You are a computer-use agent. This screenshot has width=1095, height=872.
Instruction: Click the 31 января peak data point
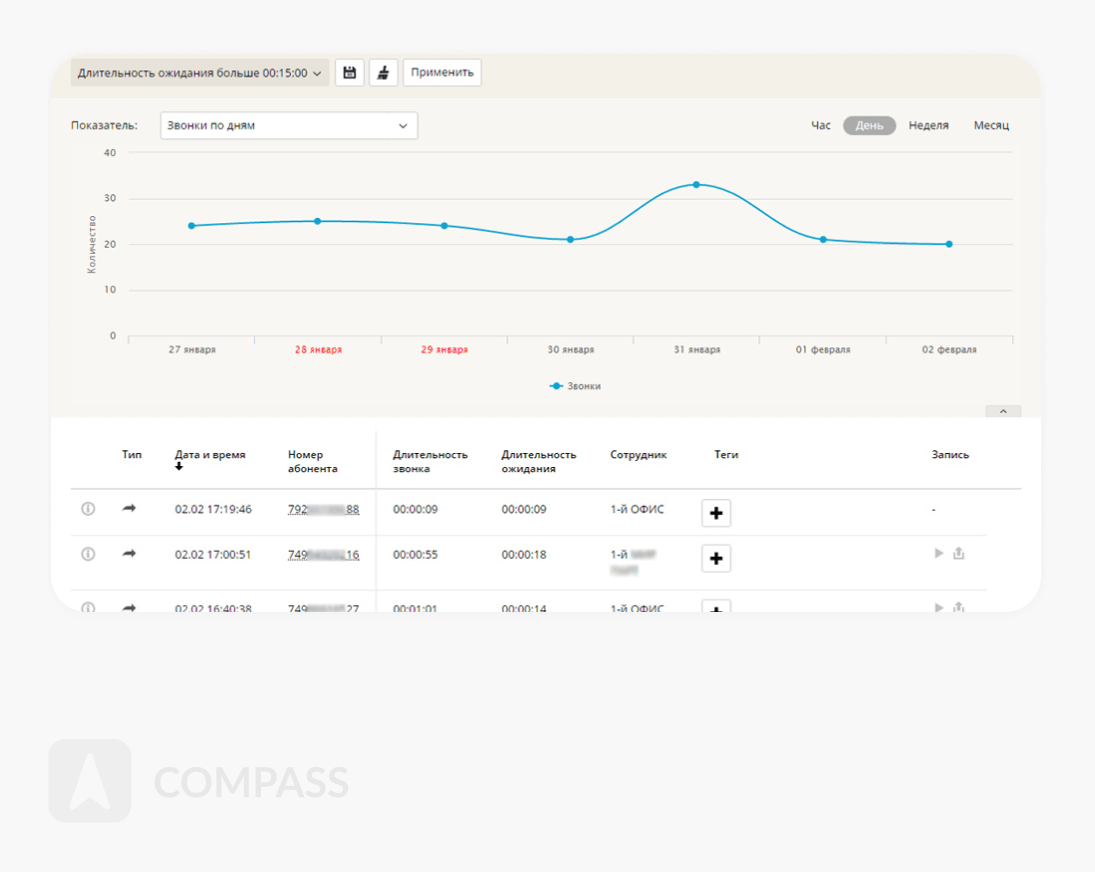point(696,184)
